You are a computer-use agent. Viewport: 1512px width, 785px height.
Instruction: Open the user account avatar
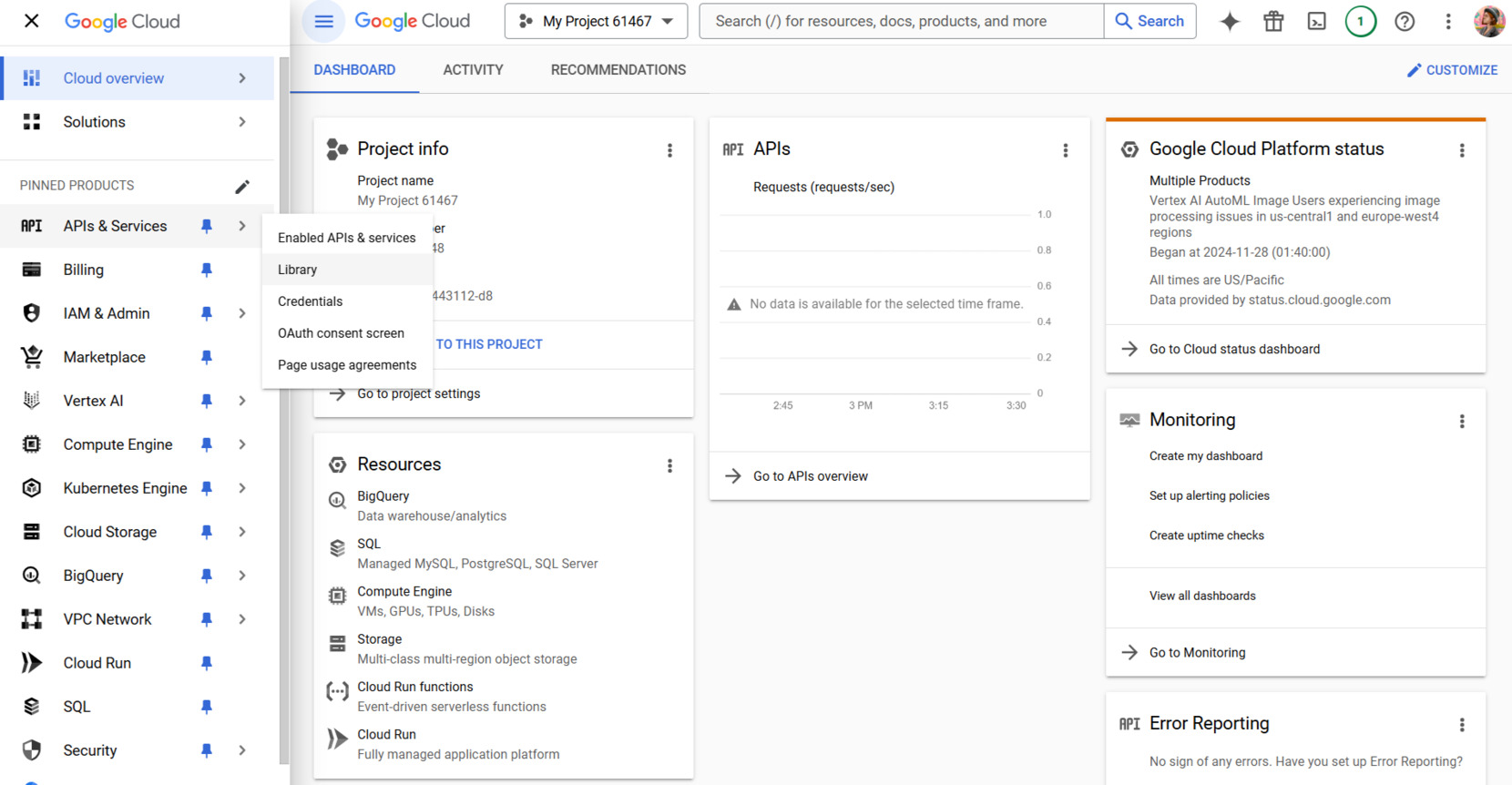[1489, 21]
